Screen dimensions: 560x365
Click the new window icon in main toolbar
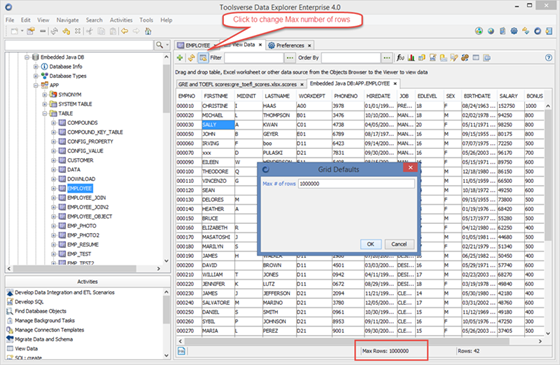14,31
